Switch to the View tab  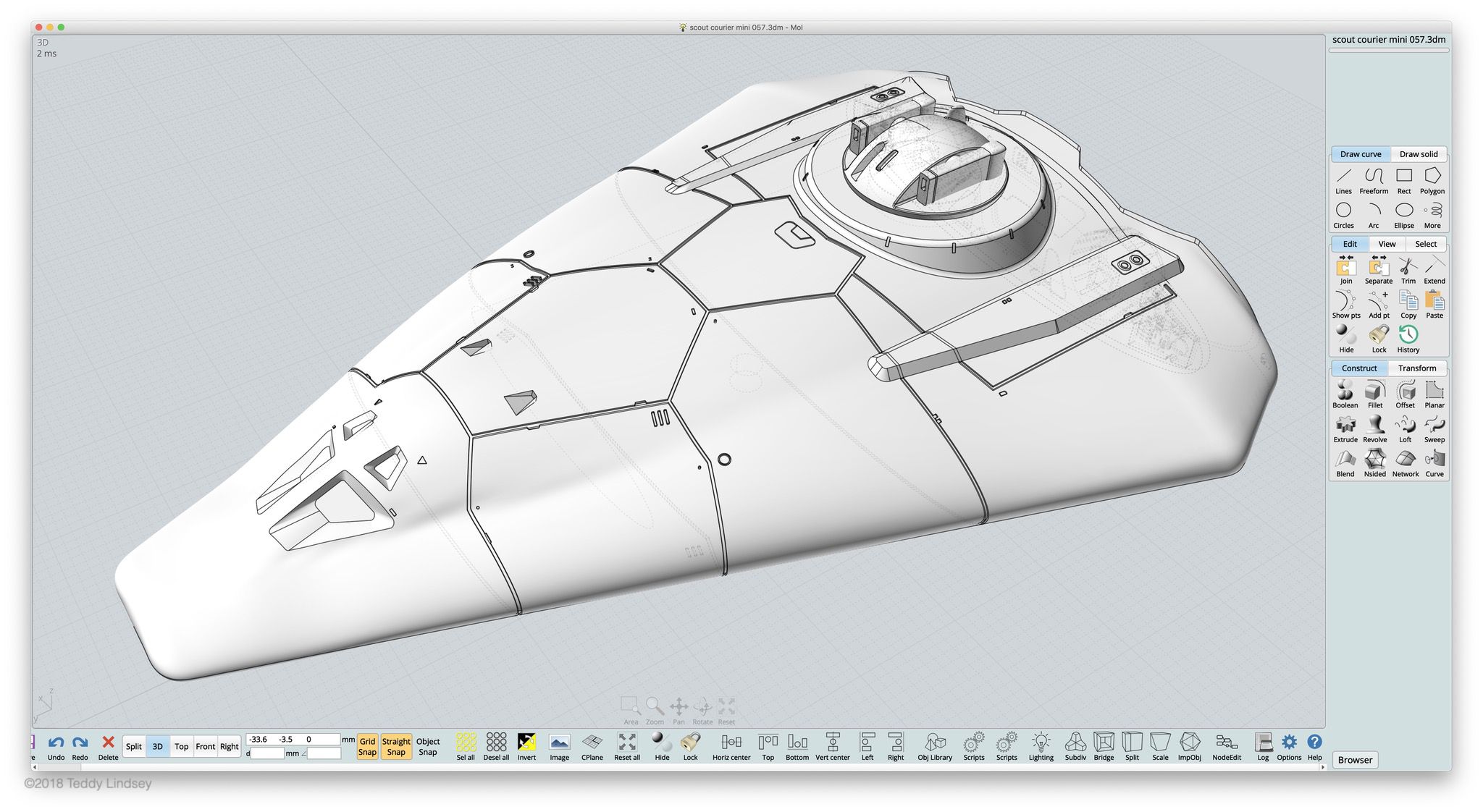coord(1387,244)
